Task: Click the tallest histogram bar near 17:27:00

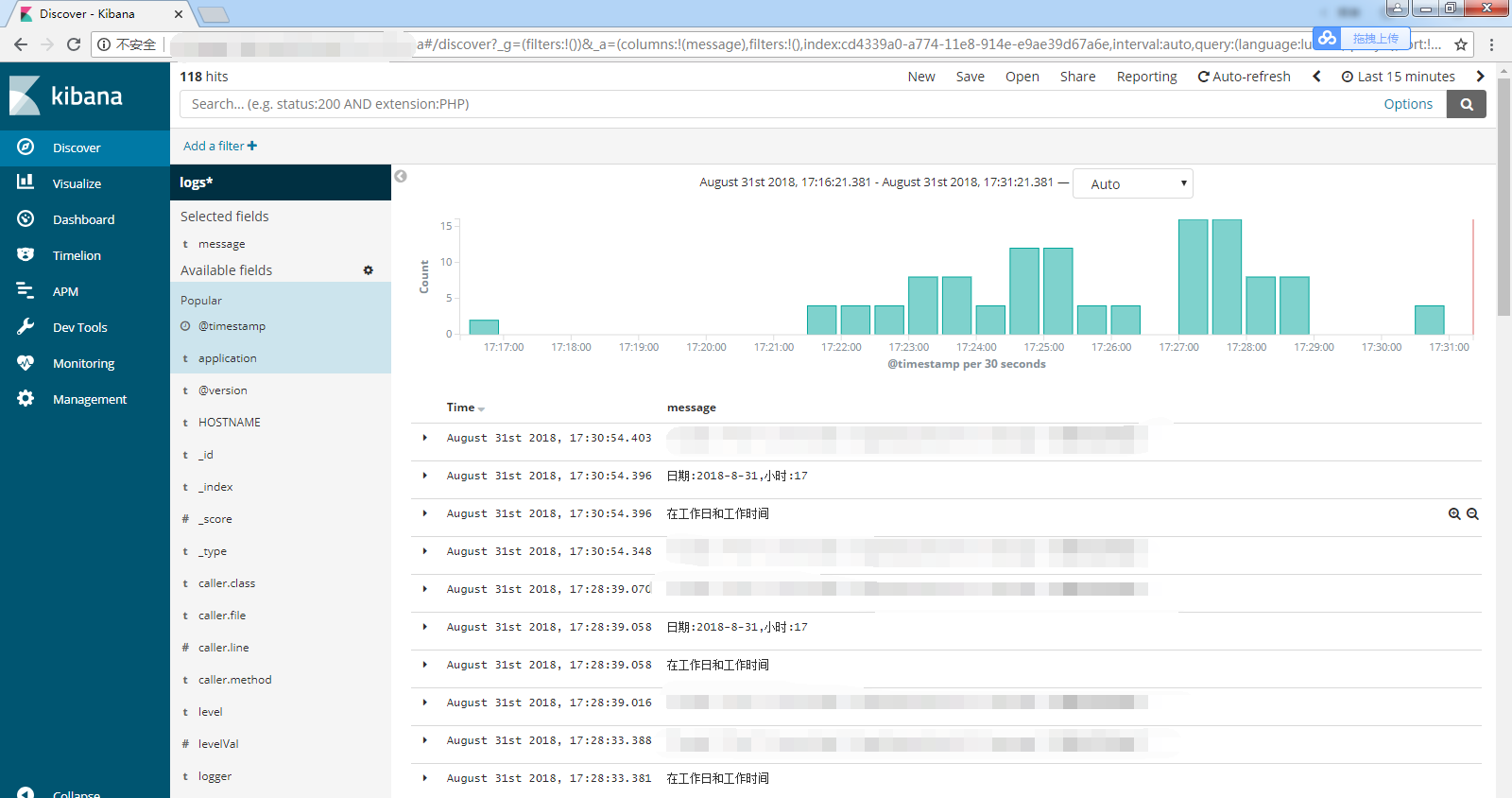Action: (x=1193, y=276)
